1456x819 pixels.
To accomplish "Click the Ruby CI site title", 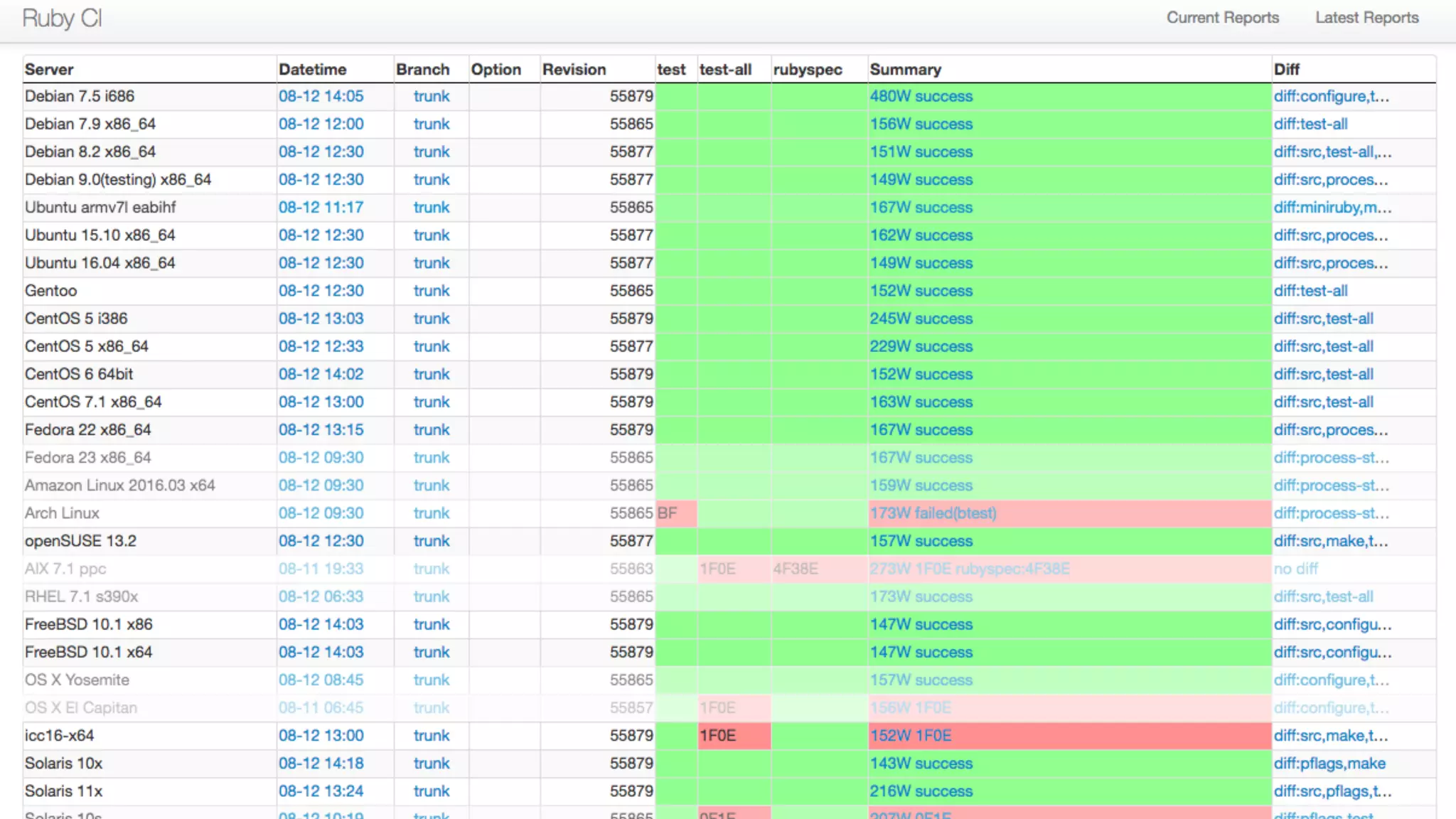I will coord(62,18).
